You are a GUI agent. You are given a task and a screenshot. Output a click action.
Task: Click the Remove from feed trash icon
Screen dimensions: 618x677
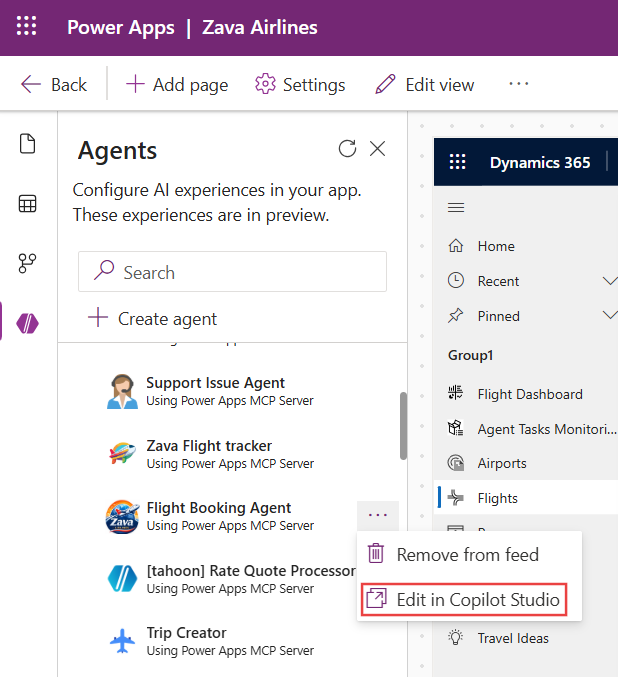(x=376, y=553)
